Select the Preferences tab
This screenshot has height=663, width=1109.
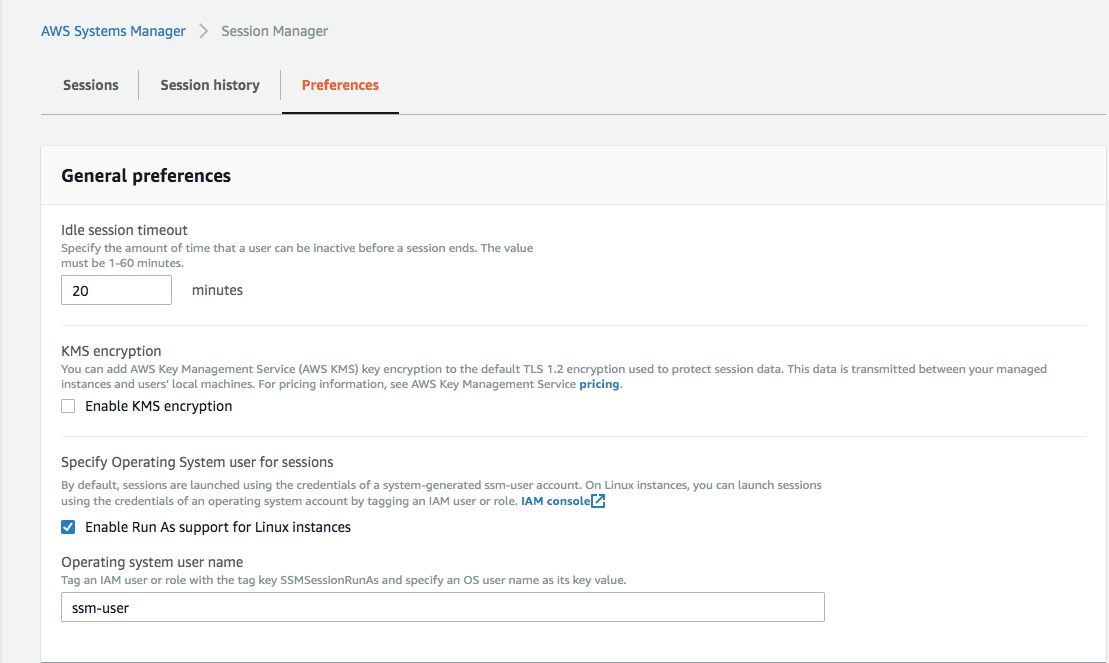point(340,85)
